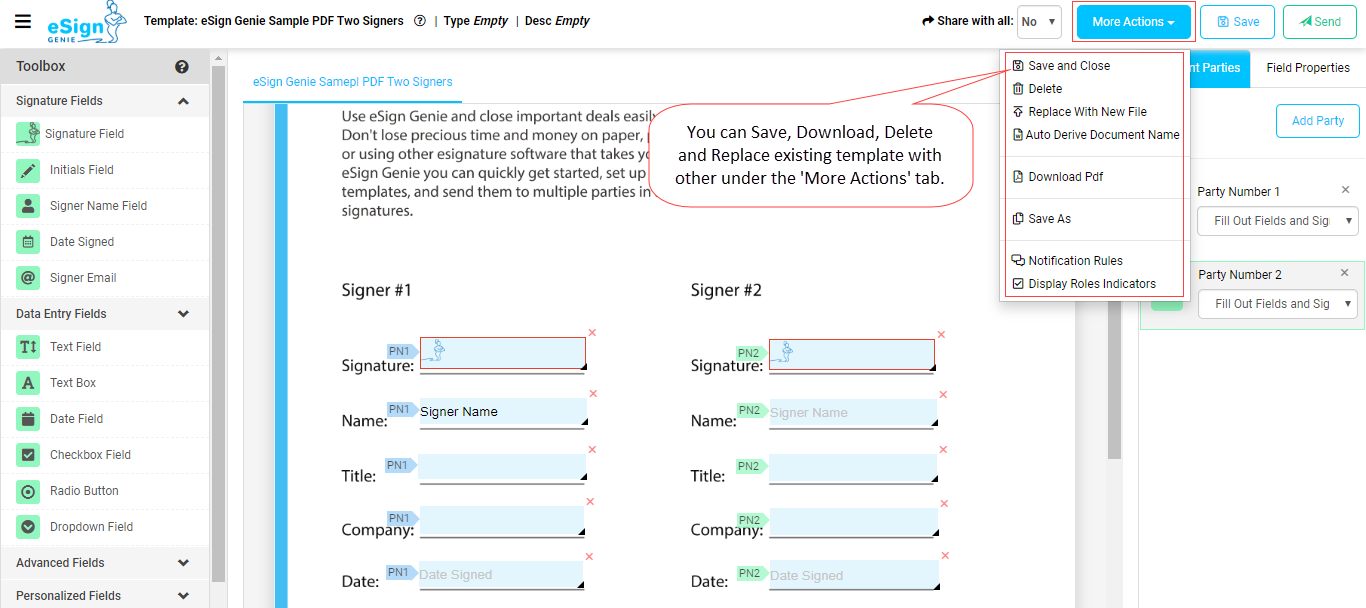
Task: Select the Initials Field pencil icon
Action: click(29, 170)
